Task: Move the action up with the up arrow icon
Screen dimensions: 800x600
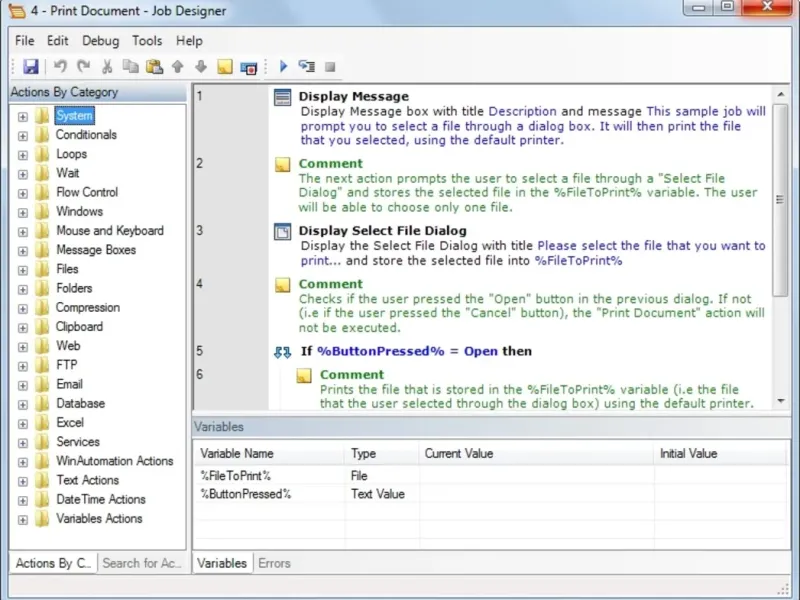Action: point(177,67)
